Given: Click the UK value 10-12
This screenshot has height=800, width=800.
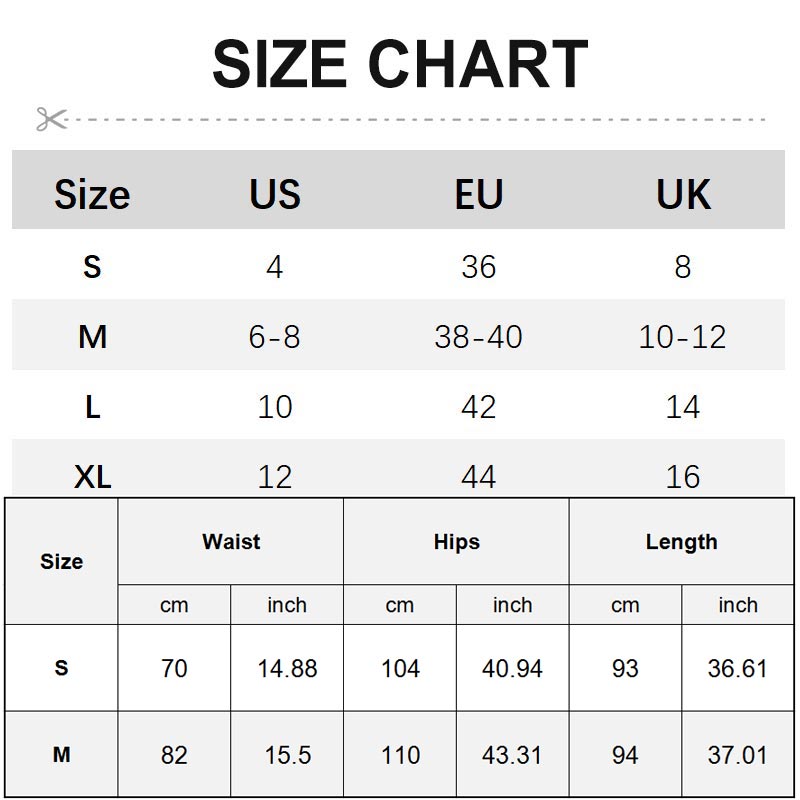Looking at the screenshot, I should [682, 337].
